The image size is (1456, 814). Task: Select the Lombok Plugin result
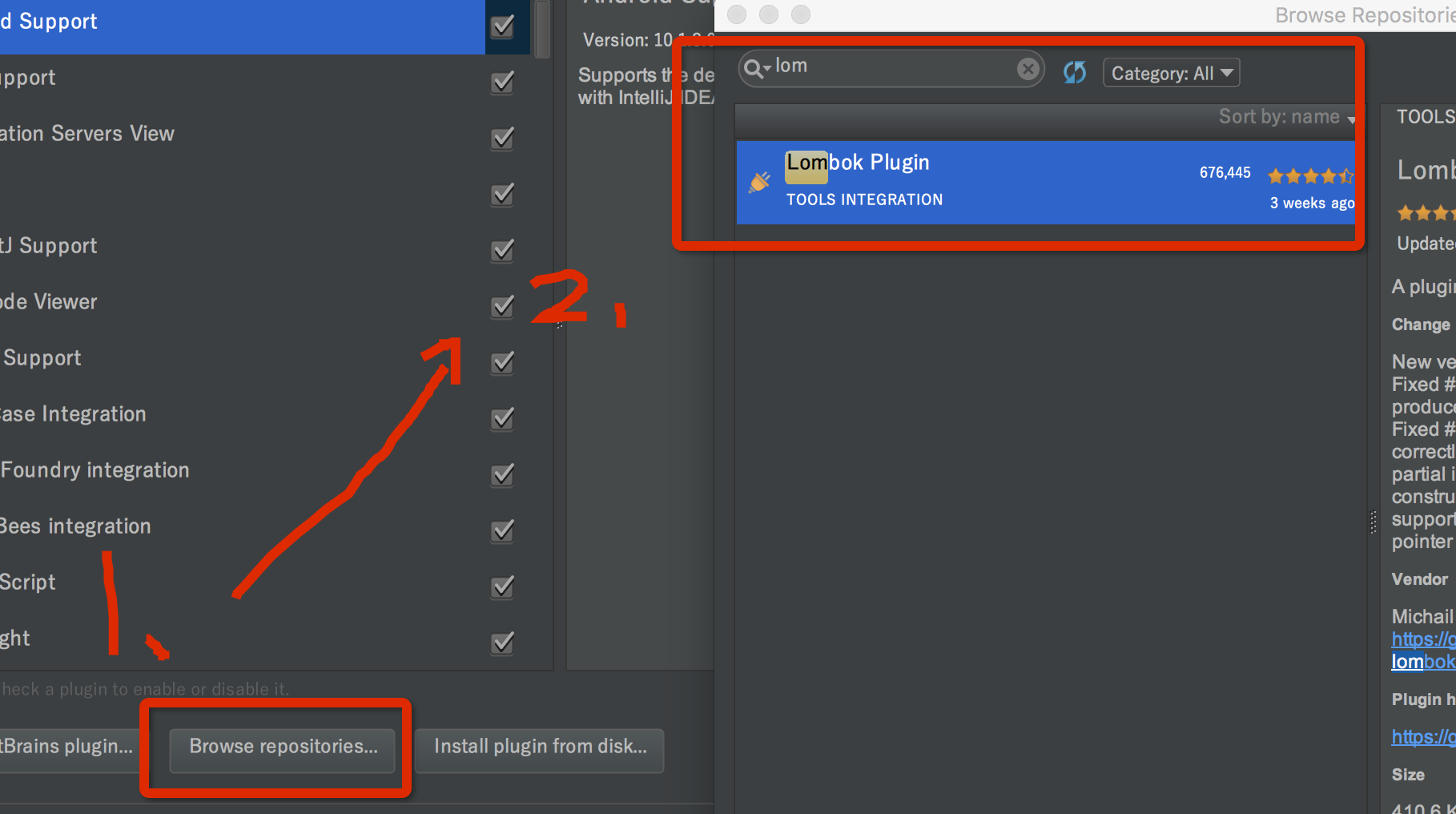[x=1045, y=182]
